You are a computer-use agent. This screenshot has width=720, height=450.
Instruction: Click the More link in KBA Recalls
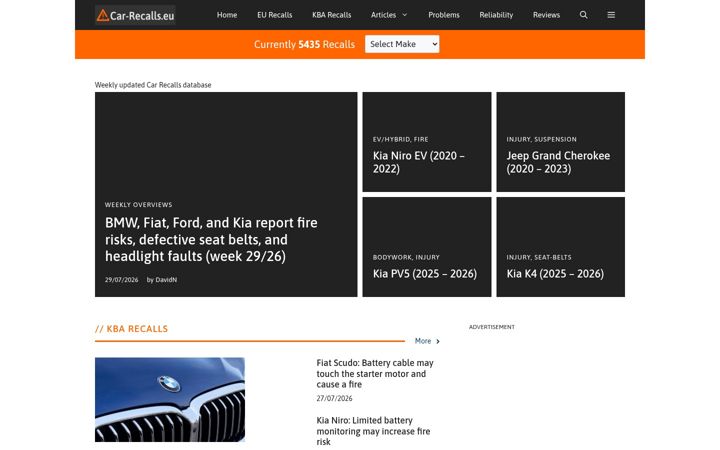pyautogui.click(x=427, y=341)
